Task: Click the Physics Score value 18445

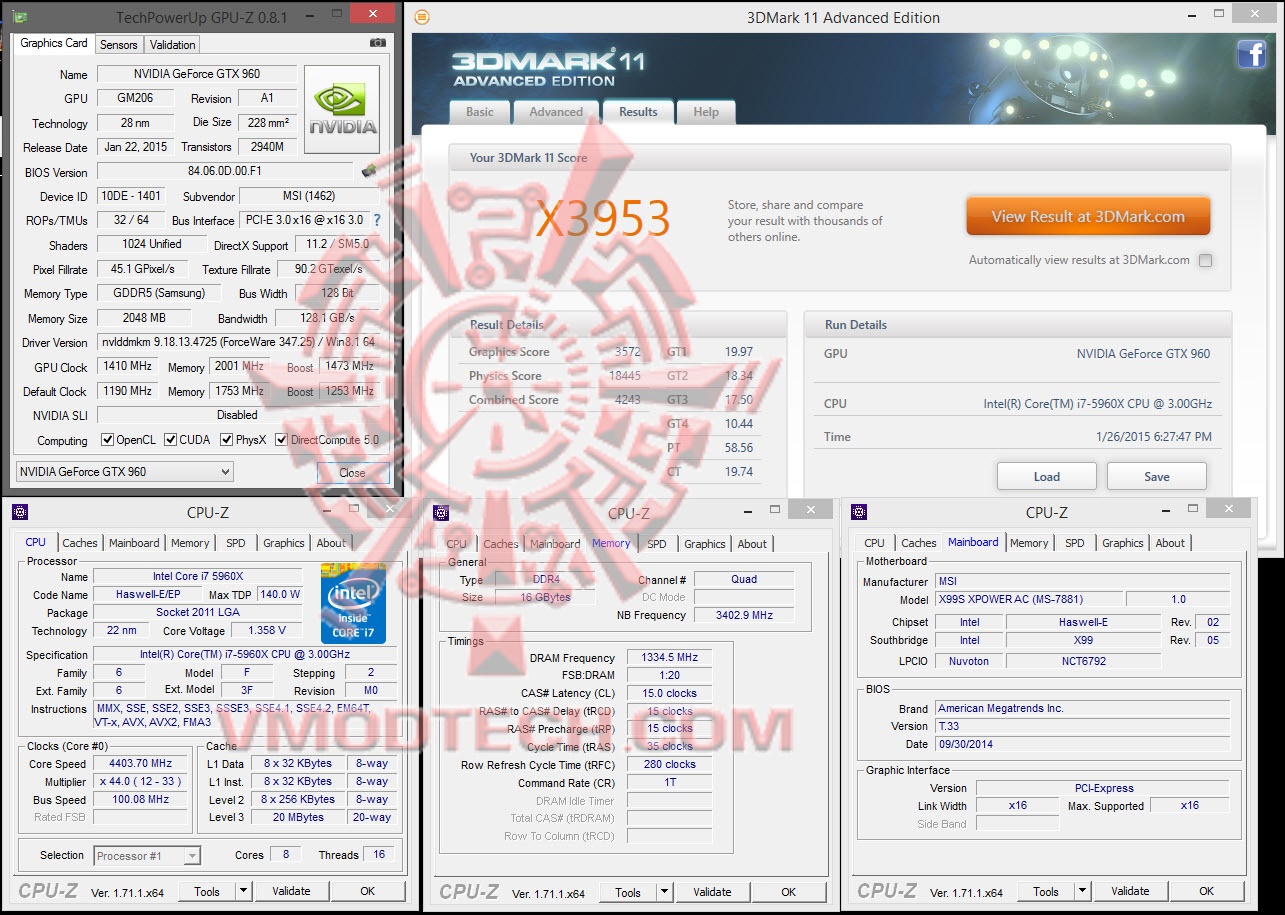Action: coord(625,376)
